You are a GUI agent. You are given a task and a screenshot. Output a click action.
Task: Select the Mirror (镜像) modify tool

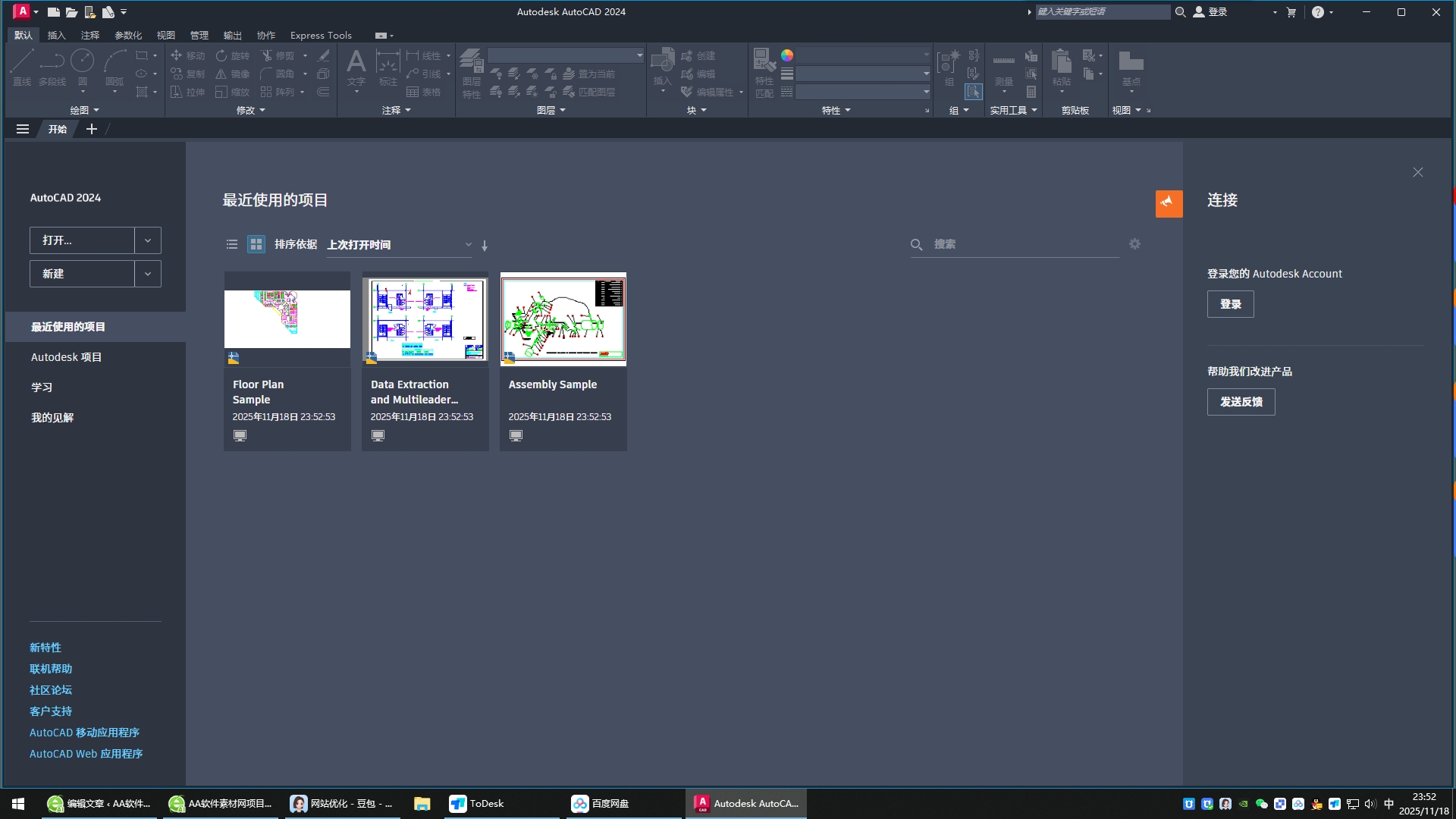[x=234, y=74]
